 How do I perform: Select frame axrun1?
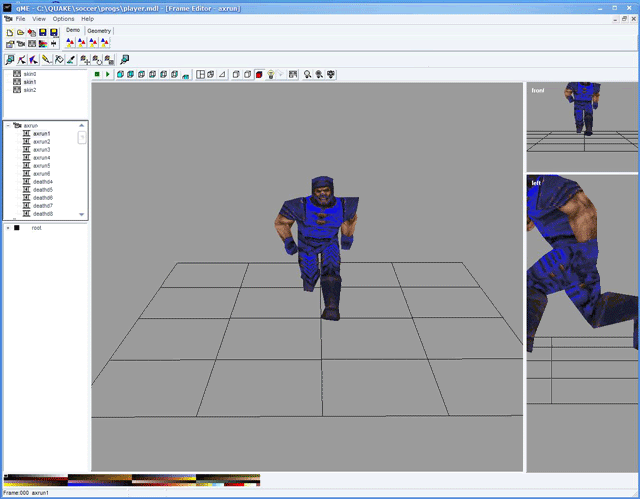(41, 133)
